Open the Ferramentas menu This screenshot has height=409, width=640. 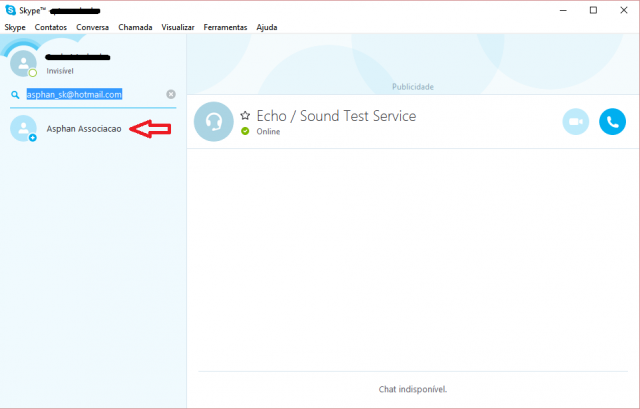(225, 27)
